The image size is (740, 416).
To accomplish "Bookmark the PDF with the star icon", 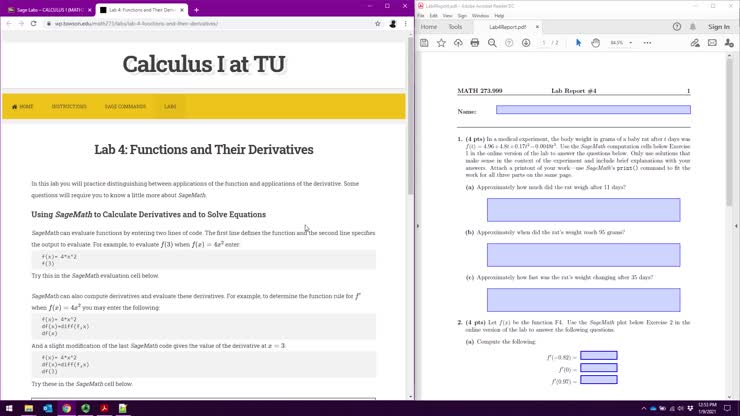I will [x=441, y=43].
